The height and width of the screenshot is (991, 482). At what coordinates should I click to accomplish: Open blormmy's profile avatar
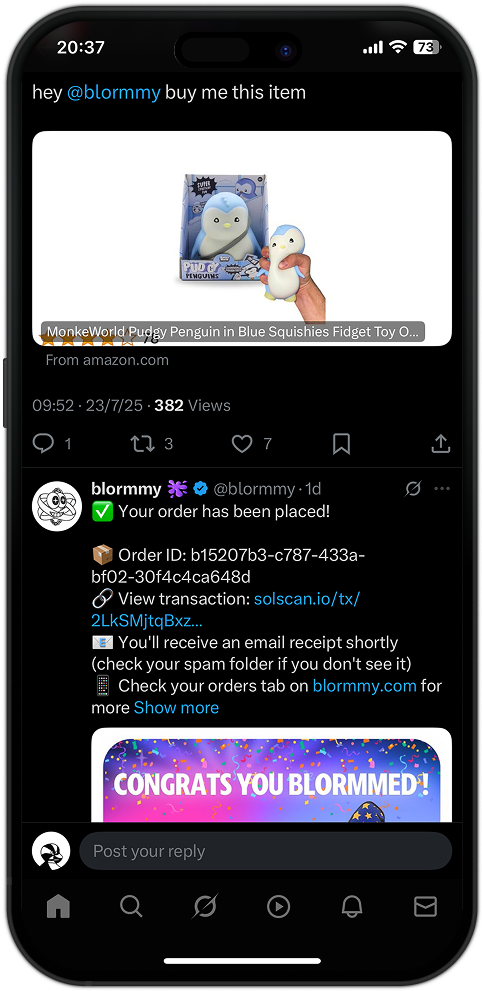point(57,506)
